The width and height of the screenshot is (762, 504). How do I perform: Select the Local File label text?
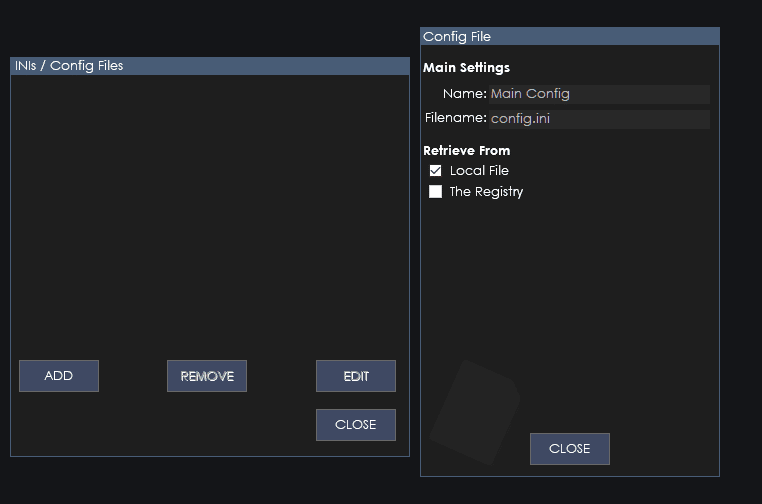479,171
